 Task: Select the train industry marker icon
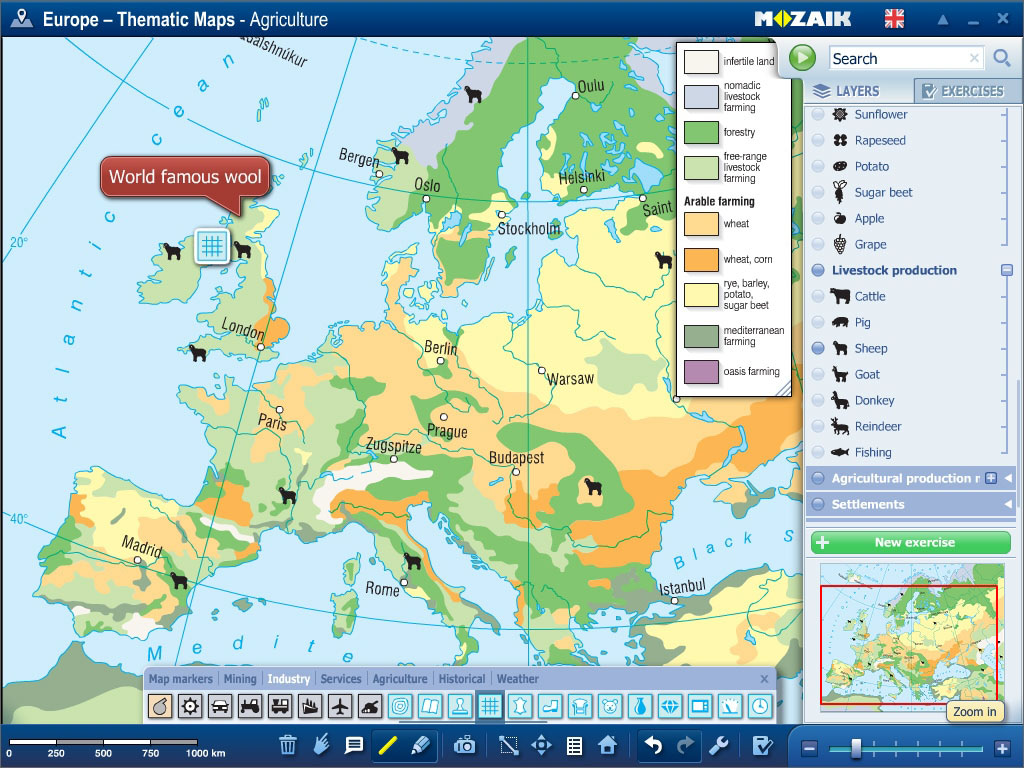pyautogui.click(x=280, y=706)
